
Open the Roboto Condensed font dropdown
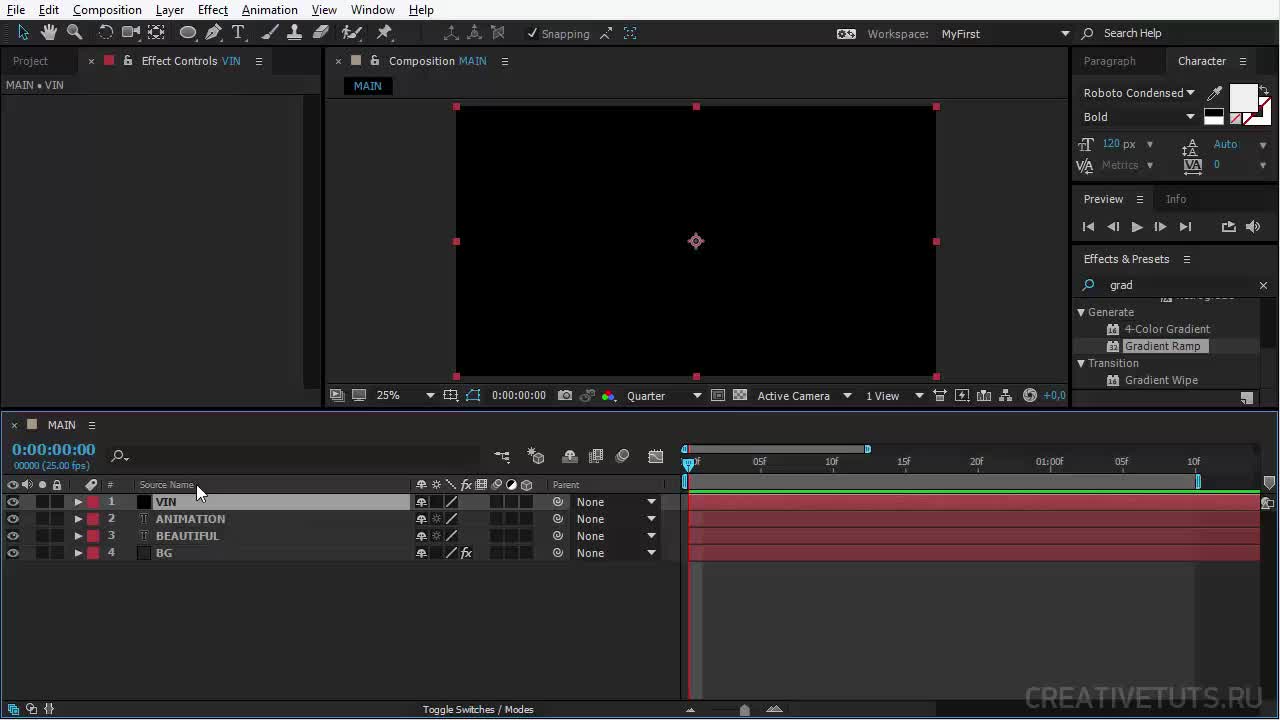coord(1139,93)
